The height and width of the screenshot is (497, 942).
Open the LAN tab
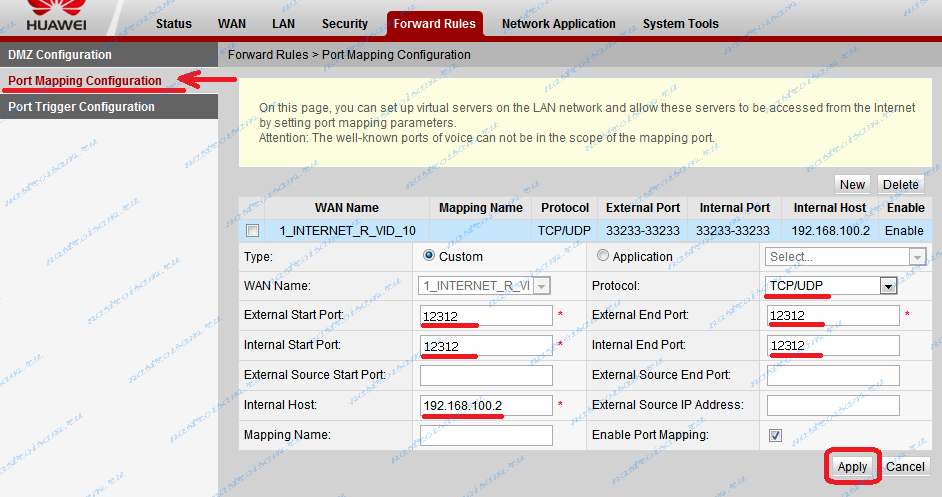283,24
